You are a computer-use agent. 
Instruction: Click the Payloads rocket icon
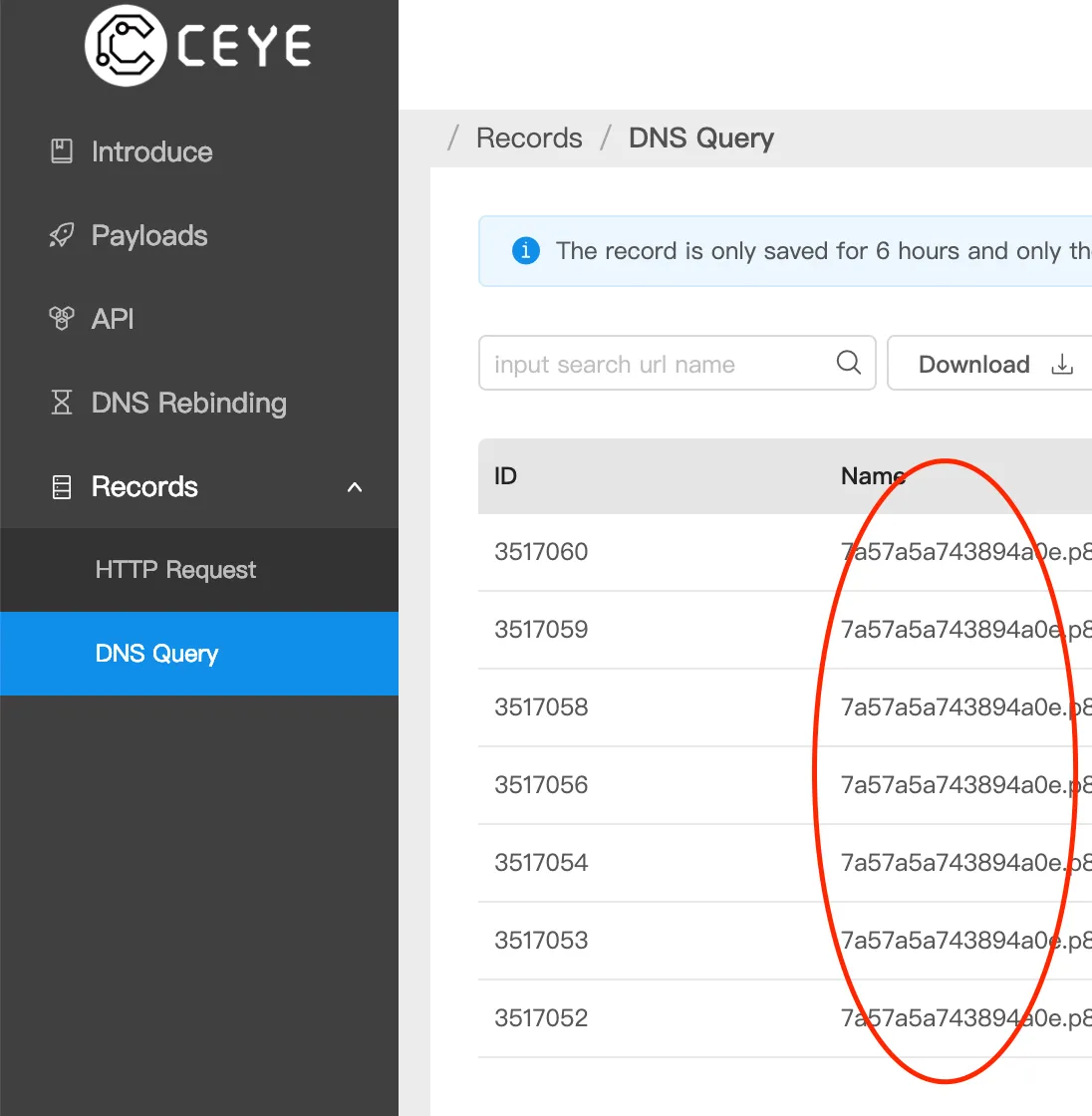point(62,235)
